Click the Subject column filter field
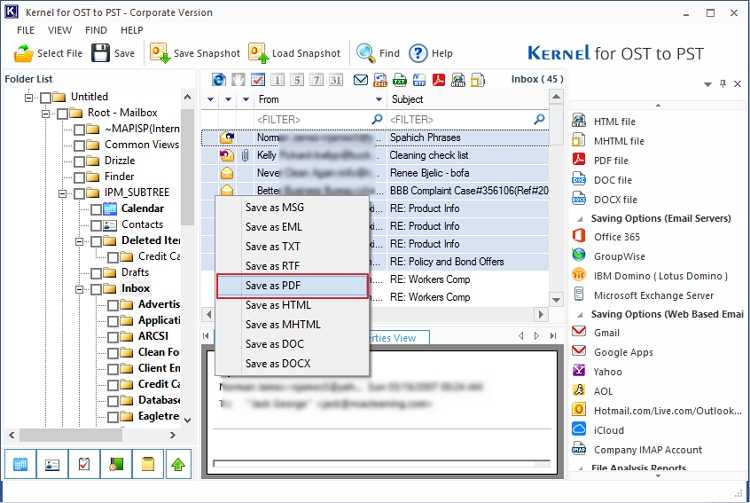The height and width of the screenshot is (503, 750). point(468,119)
